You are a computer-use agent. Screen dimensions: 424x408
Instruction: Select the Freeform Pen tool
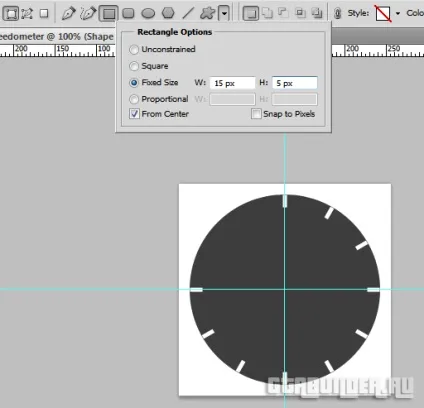(88, 14)
